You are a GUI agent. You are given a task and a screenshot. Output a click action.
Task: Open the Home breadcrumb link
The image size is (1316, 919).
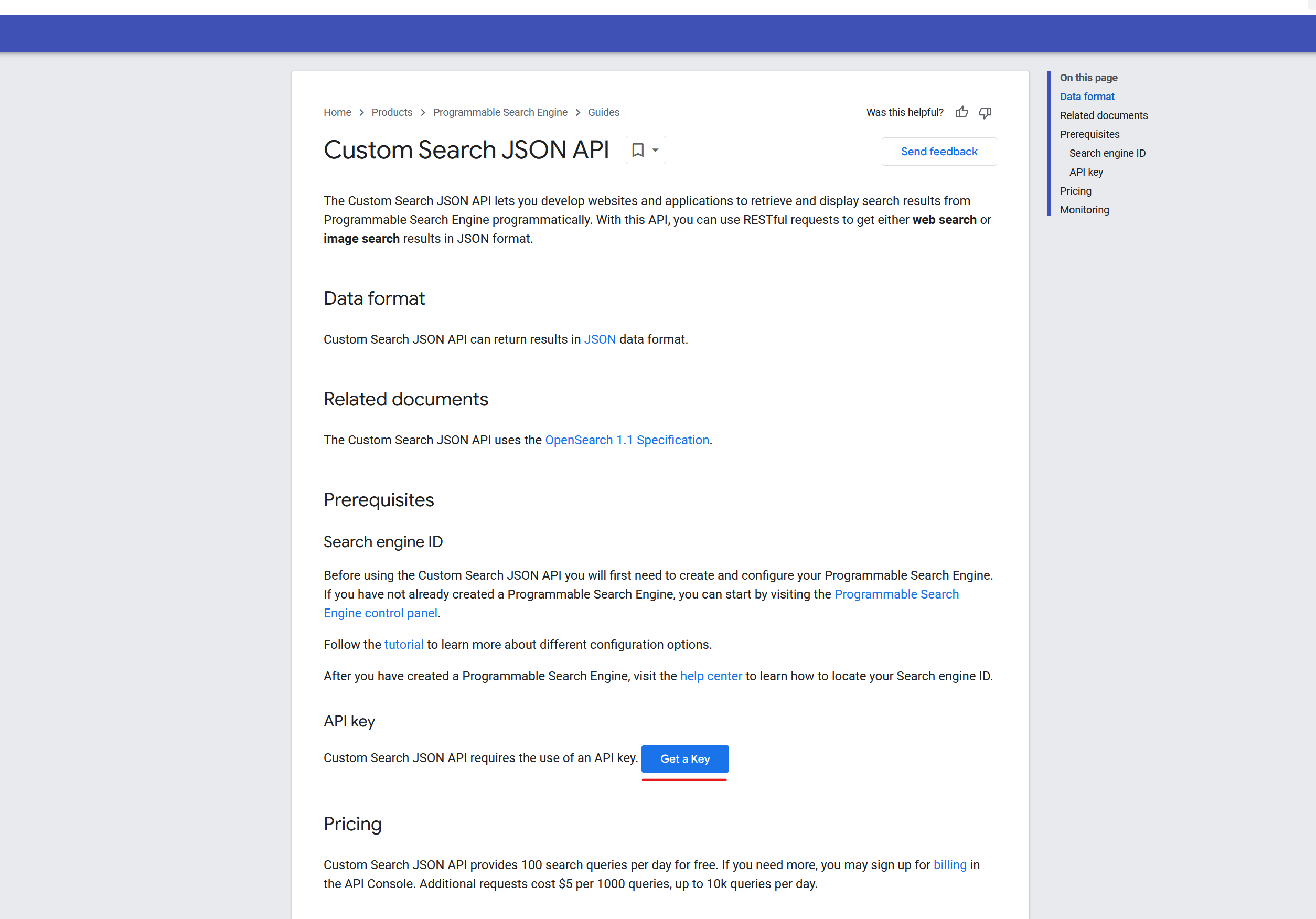(x=337, y=112)
